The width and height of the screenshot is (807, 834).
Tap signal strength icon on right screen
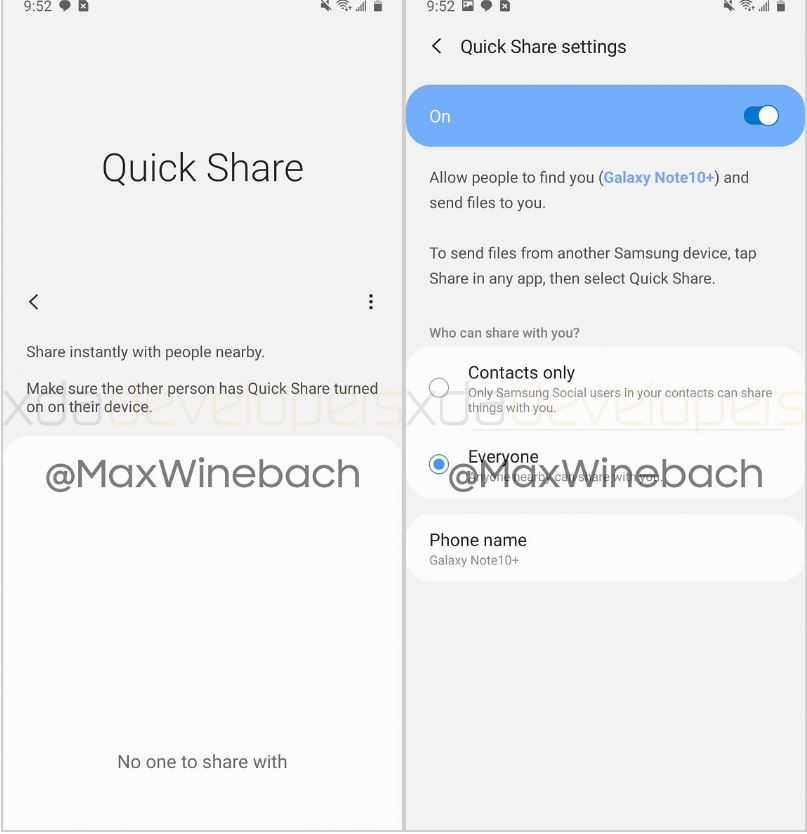pos(764,6)
